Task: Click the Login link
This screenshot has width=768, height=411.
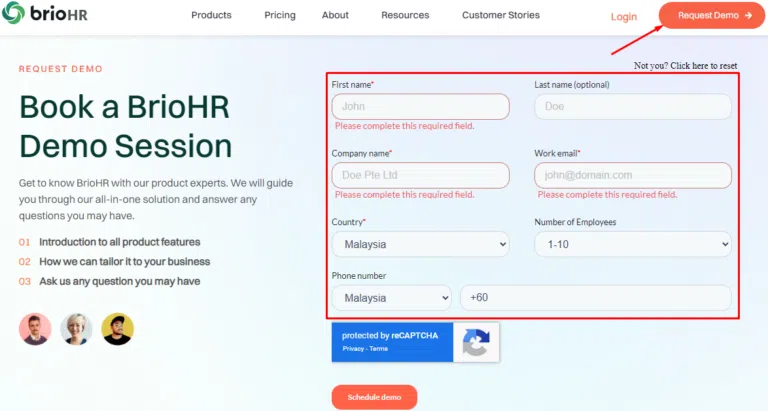Action: click(624, 17)
